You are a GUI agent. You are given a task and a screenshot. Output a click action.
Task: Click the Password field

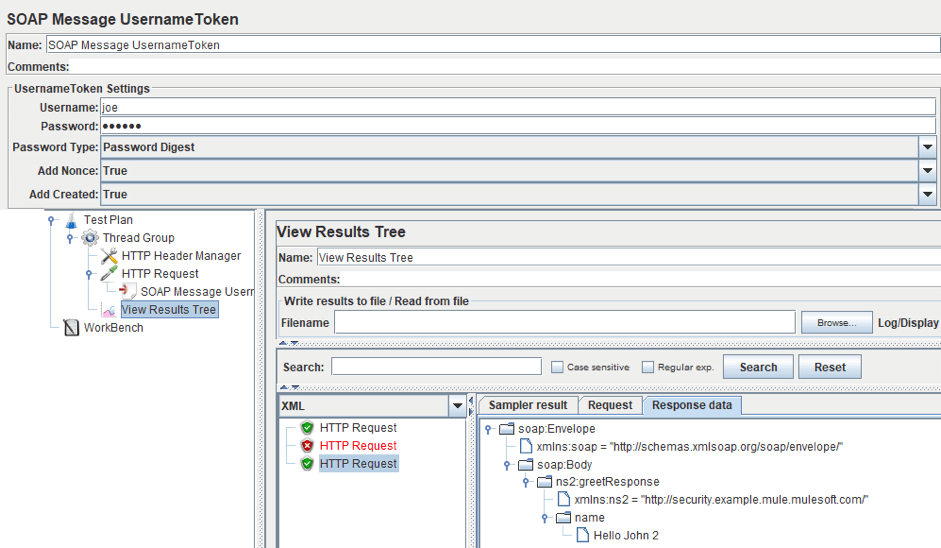[518, 126]
